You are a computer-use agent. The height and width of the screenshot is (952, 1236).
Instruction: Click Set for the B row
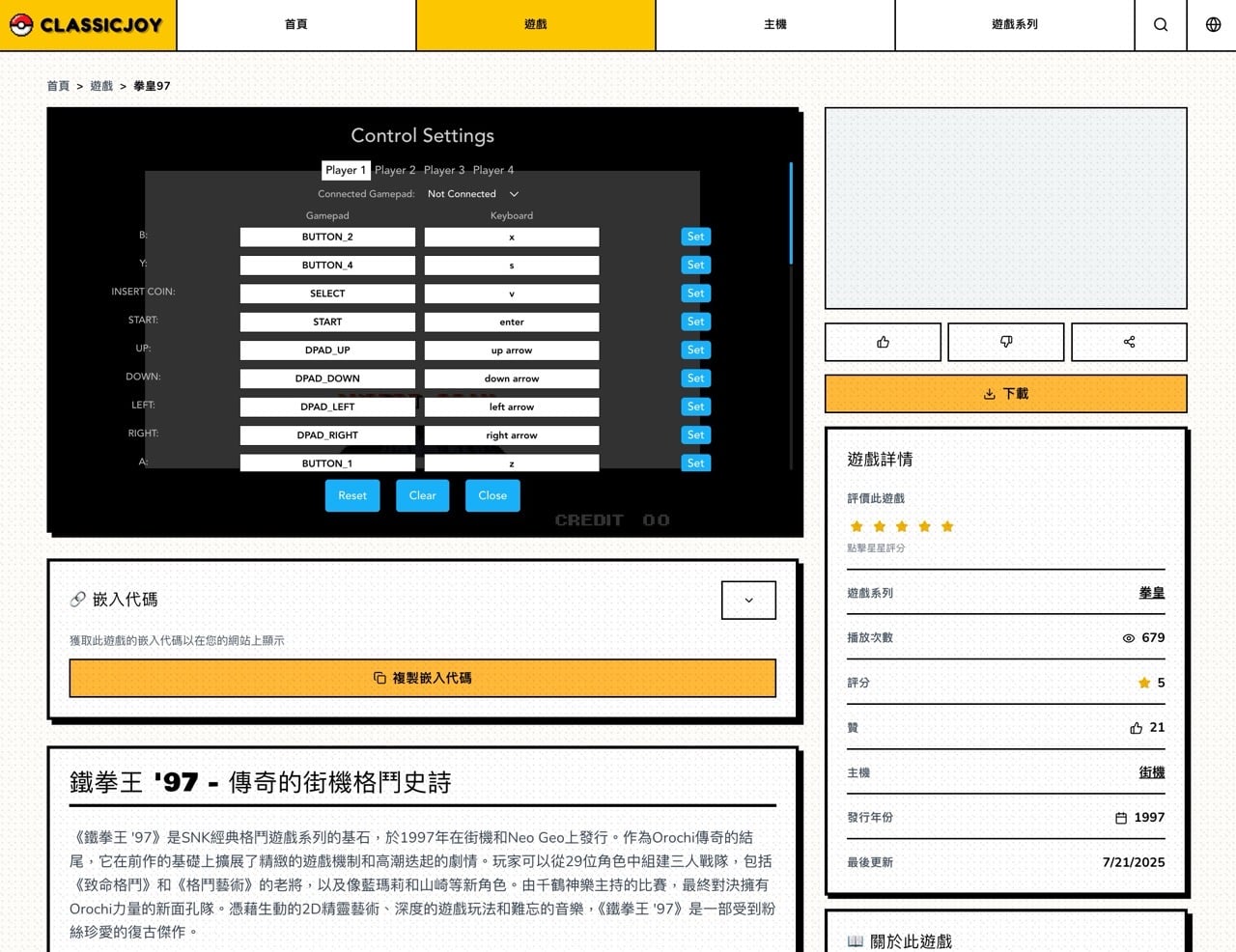pyautogui.click(x=695, y=237)
